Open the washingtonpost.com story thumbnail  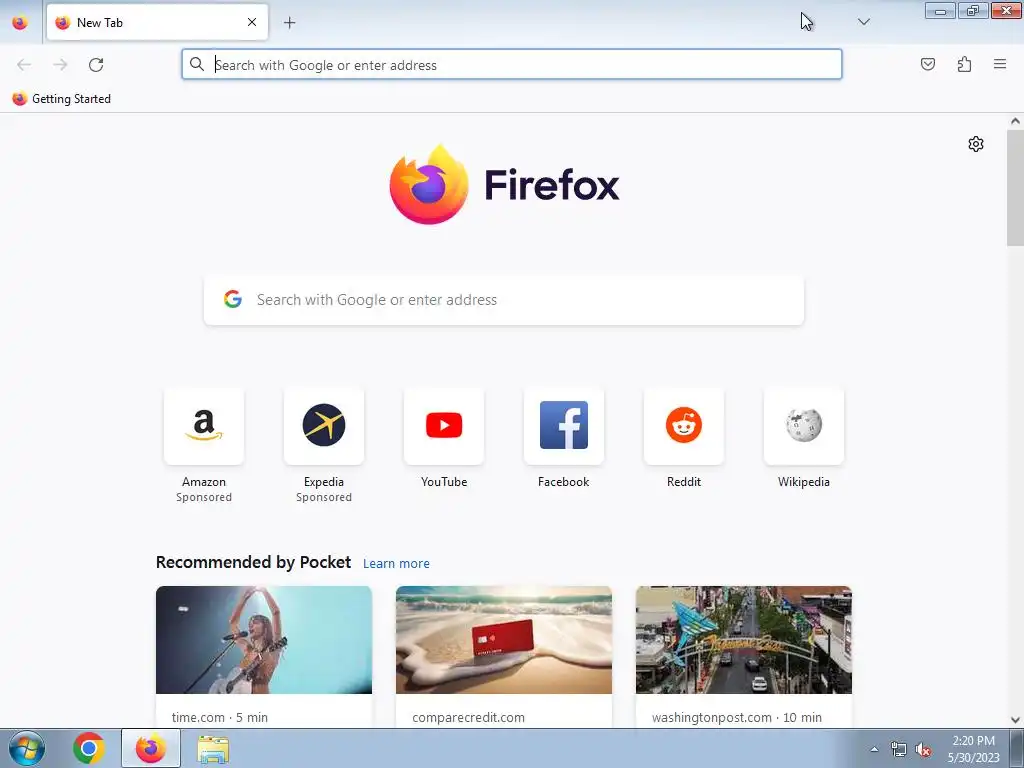click(x=744, y=640)
